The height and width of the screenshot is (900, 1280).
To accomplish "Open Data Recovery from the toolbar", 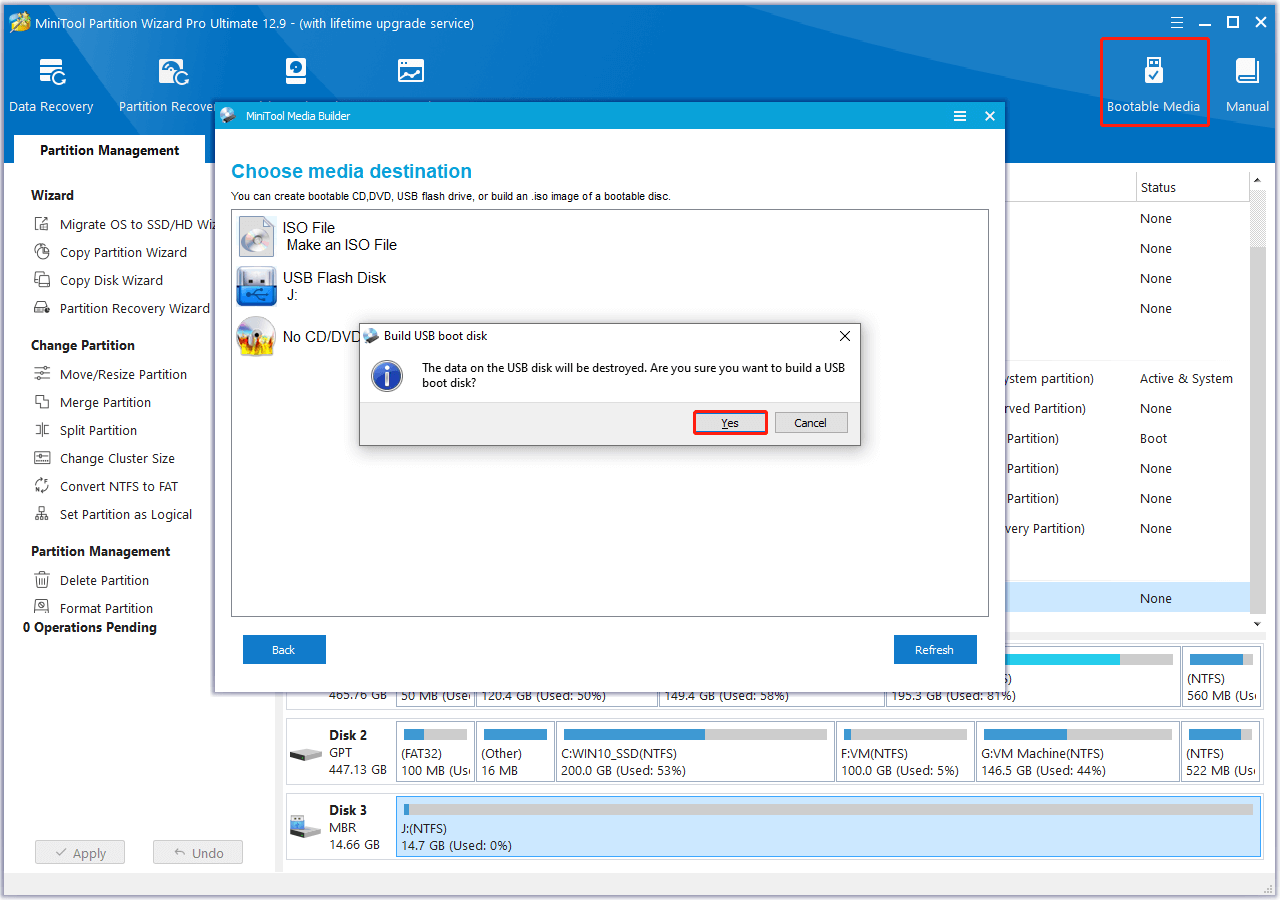I will (51, 85).
